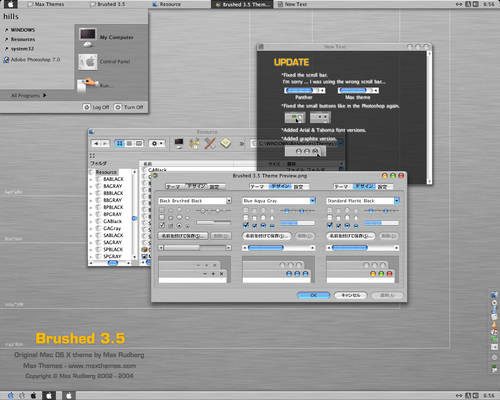Select the SABLACK folder in tree

click(113, 235)
